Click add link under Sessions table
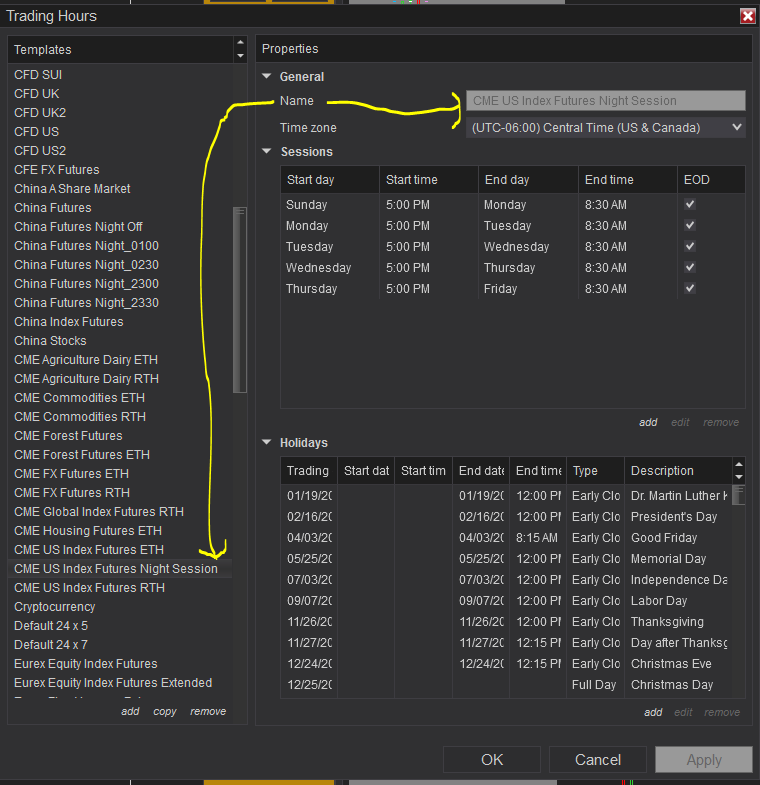Screen dimensions: 760x785 click(648, 422)
